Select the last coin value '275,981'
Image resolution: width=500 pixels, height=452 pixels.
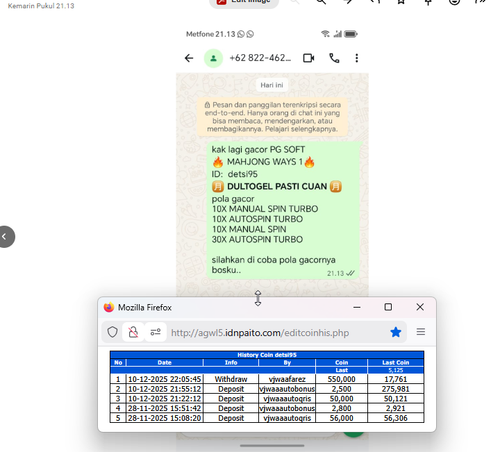click(396, 389)
